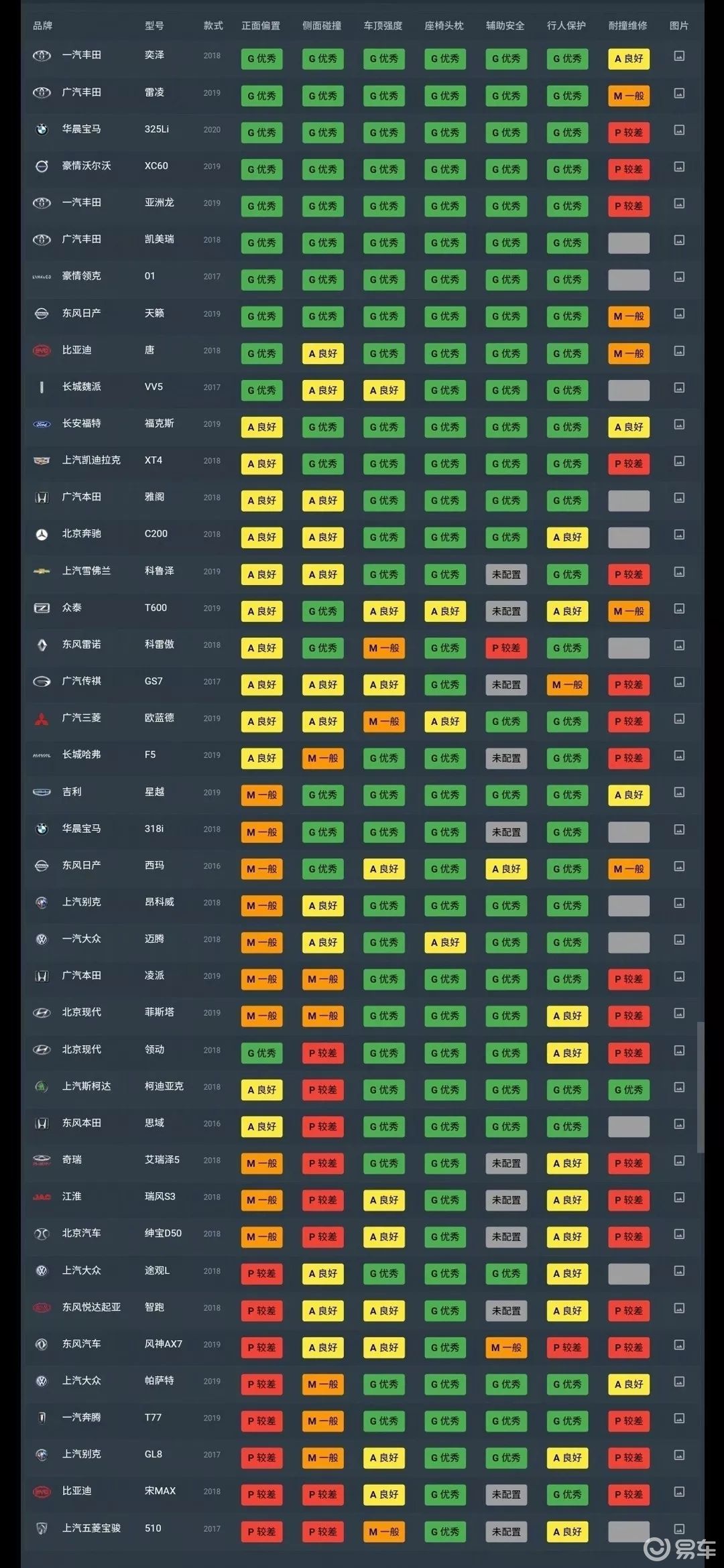
Task: Click the vertical scrollbar thumb on right
Action: (x=700, y=1087)
